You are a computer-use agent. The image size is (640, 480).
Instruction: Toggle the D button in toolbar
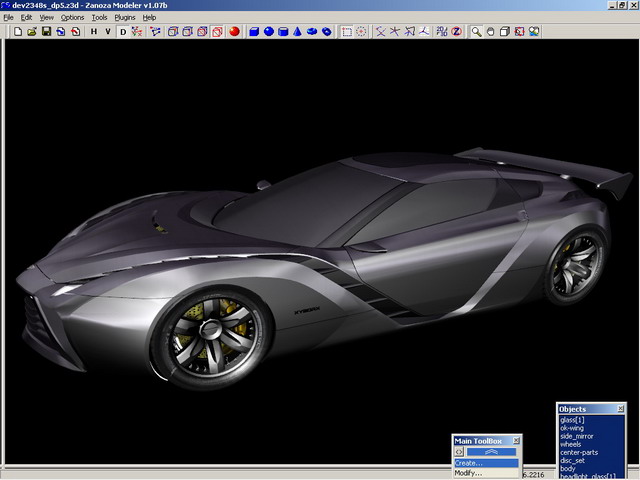tap(123, 32)
